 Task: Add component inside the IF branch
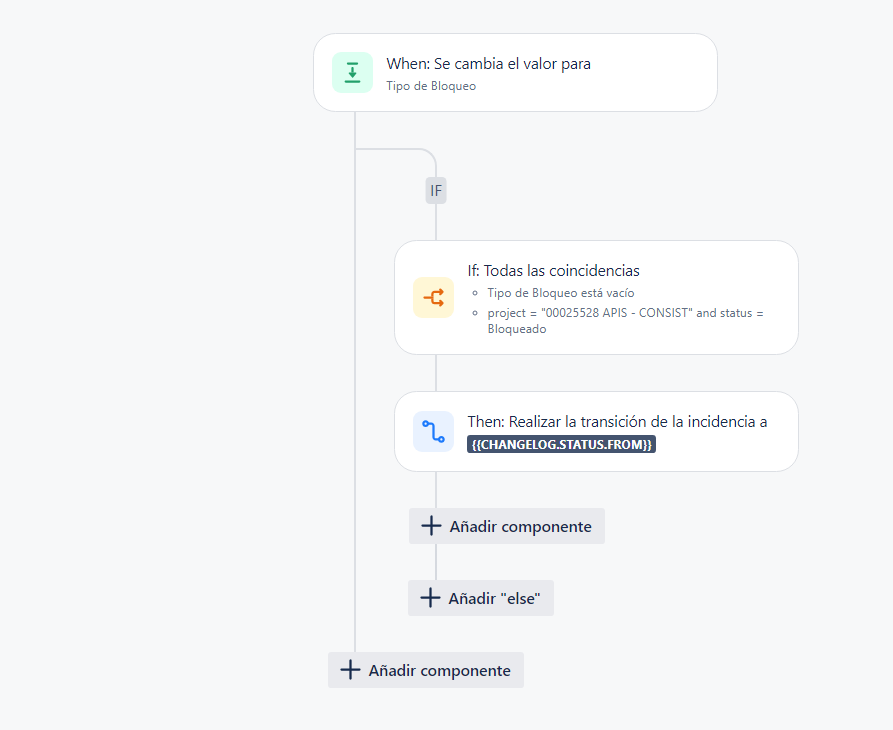tap(507, 526)
